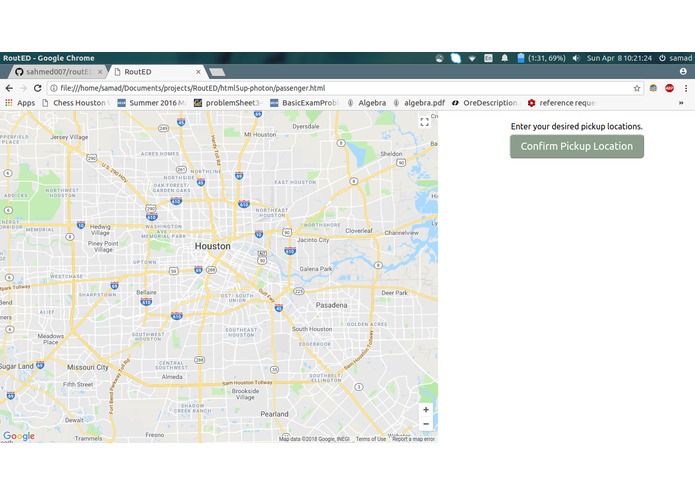Open the Apps shortcut in bookmarks bar
The height and width of the screenshot is (494, 695).
[20, 103]
